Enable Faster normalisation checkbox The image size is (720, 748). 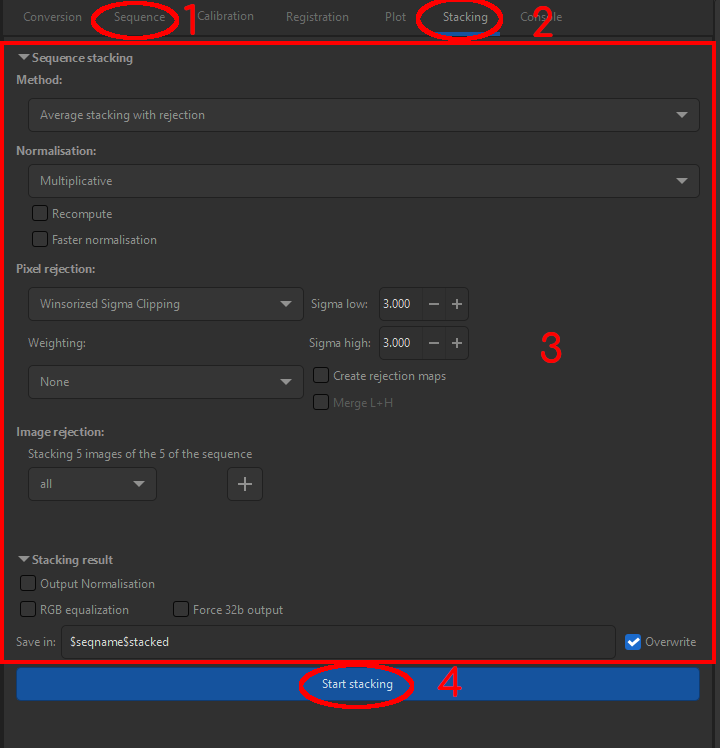40,239
